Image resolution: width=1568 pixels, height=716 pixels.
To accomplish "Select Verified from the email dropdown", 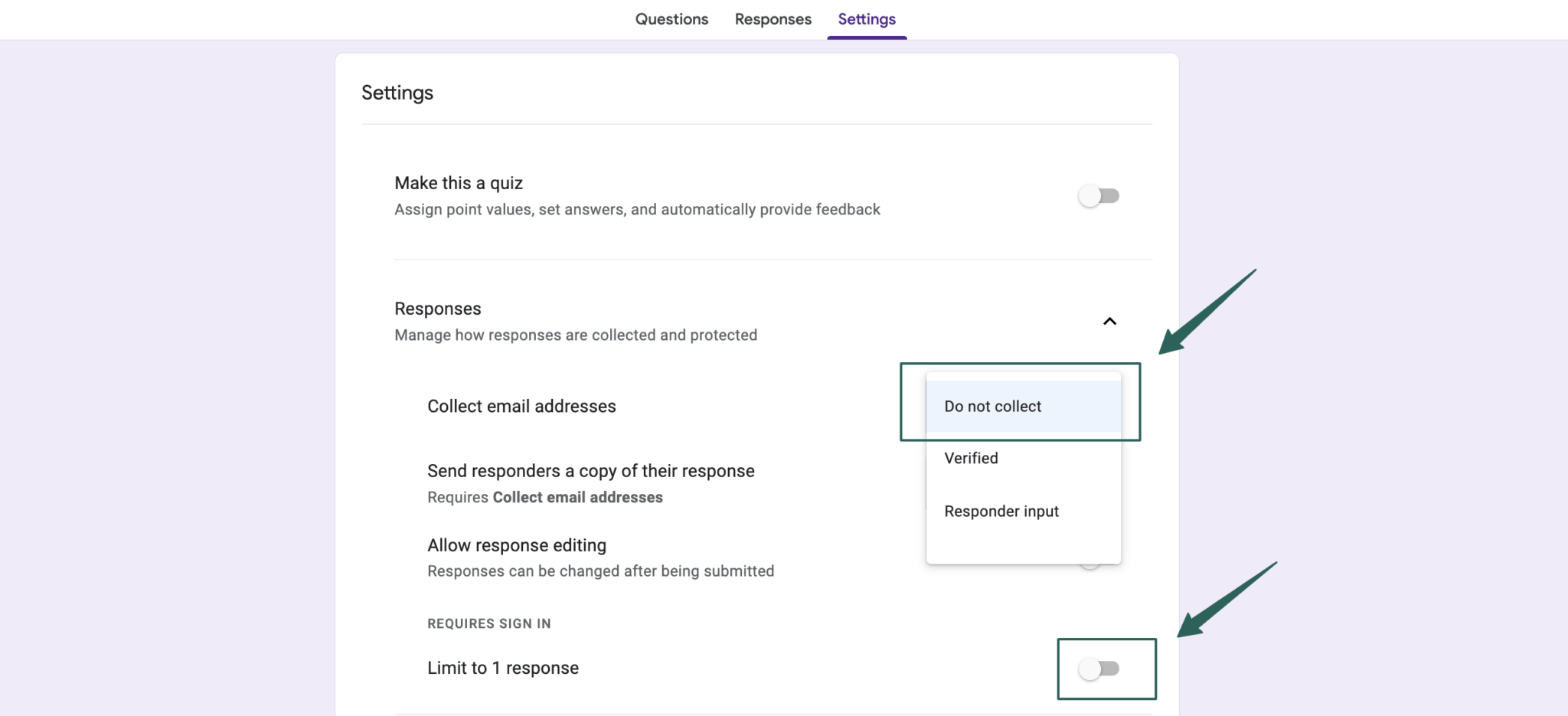I will 971,458.
